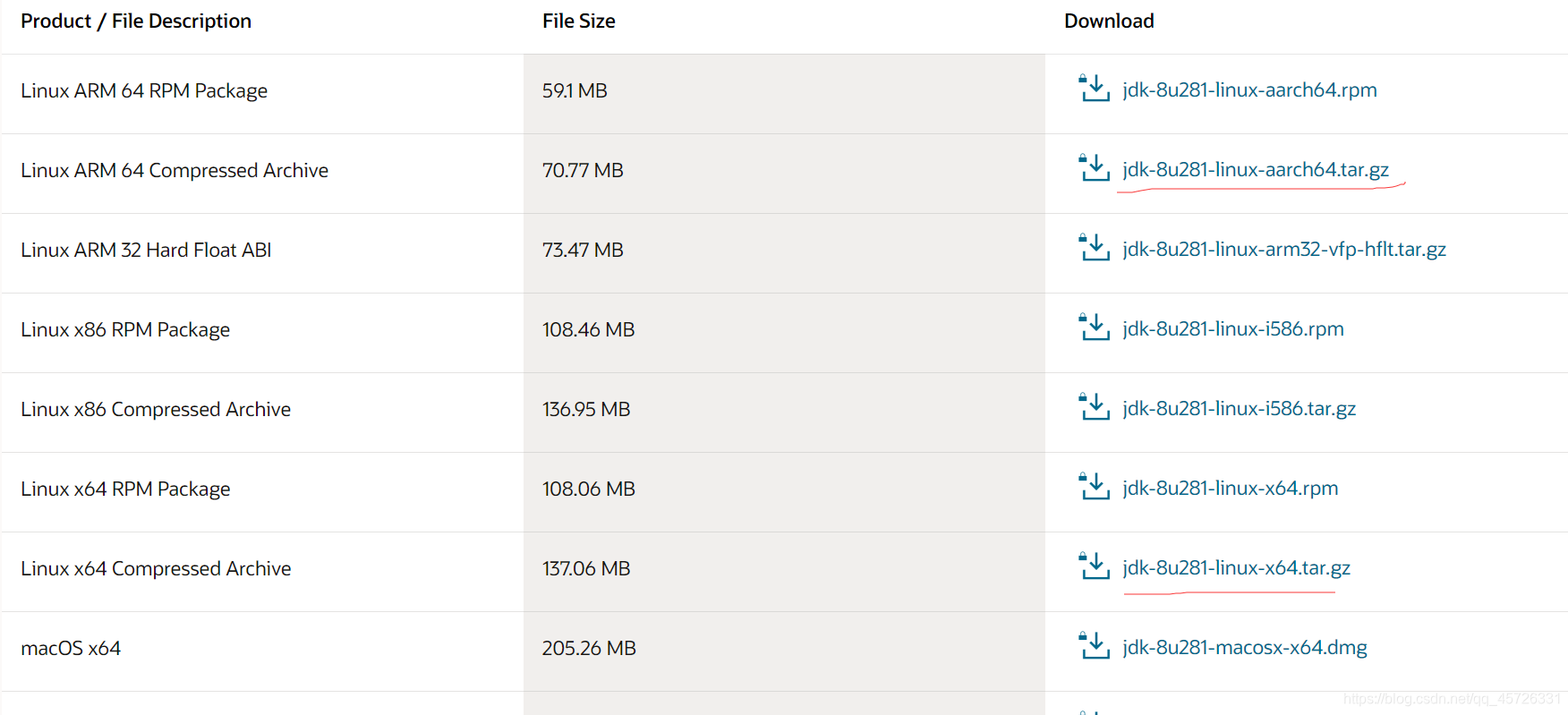Click the Download column header
The image size is (1568, 715).
click(x=1109, y=21)
